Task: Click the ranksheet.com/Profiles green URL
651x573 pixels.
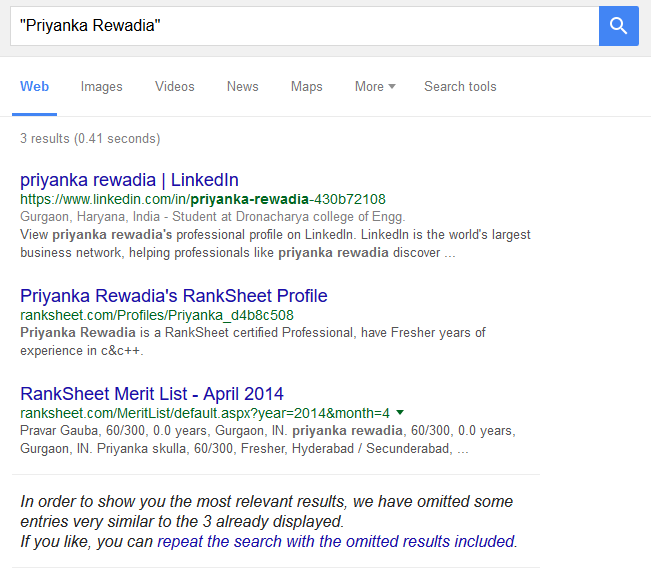Action: coord(157,315)
